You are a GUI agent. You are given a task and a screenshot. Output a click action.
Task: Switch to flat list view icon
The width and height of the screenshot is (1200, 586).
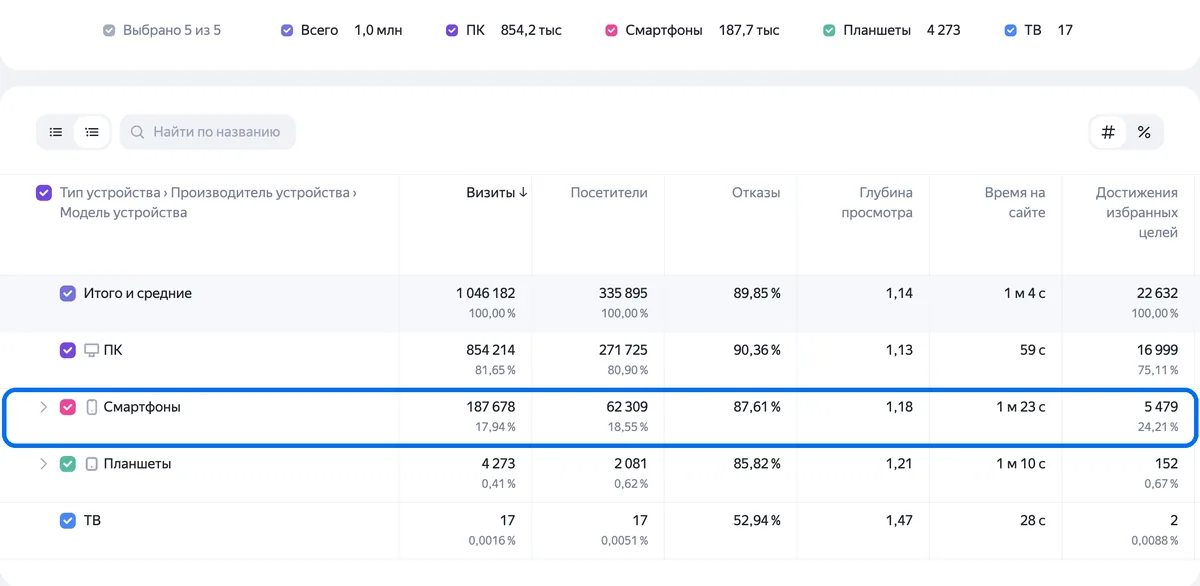coord(56,132)
